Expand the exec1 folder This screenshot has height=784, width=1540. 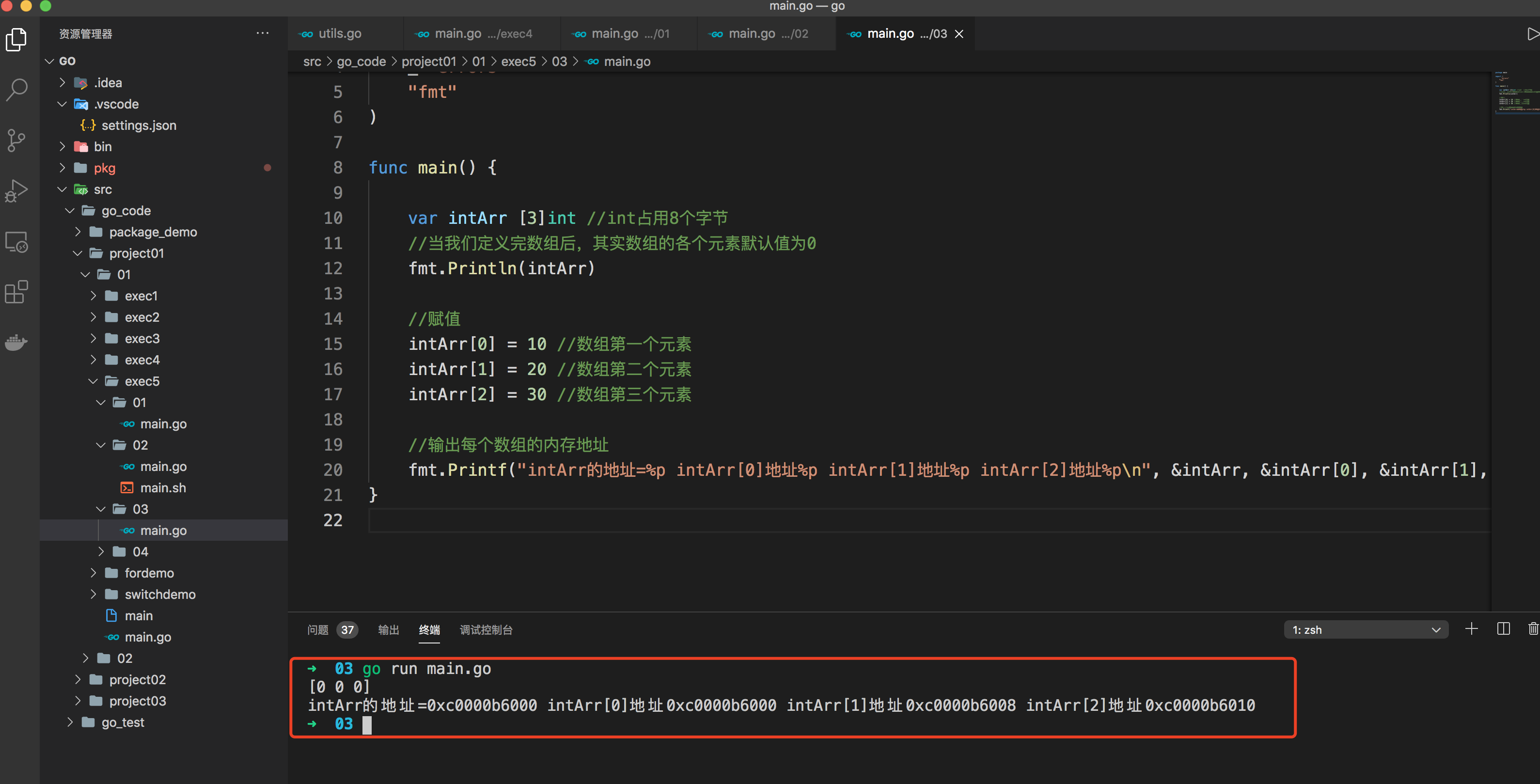141,296
